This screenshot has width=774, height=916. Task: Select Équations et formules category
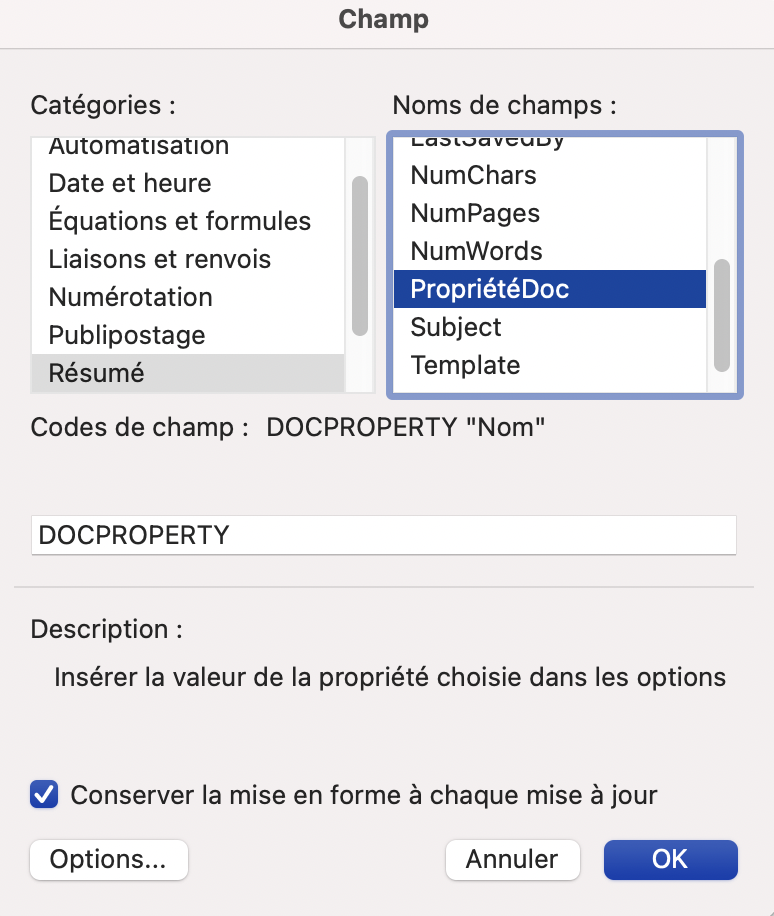pos(180,221)
